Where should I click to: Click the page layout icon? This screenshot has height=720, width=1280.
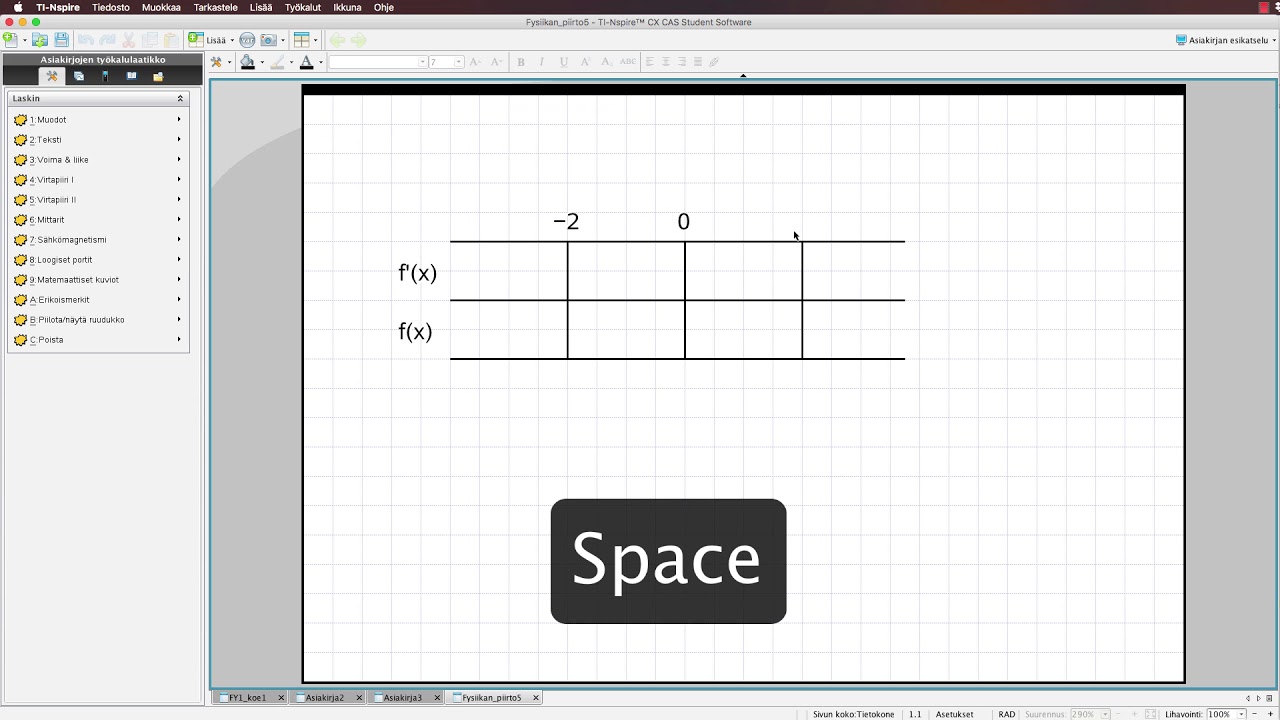(x=301, y=40)
